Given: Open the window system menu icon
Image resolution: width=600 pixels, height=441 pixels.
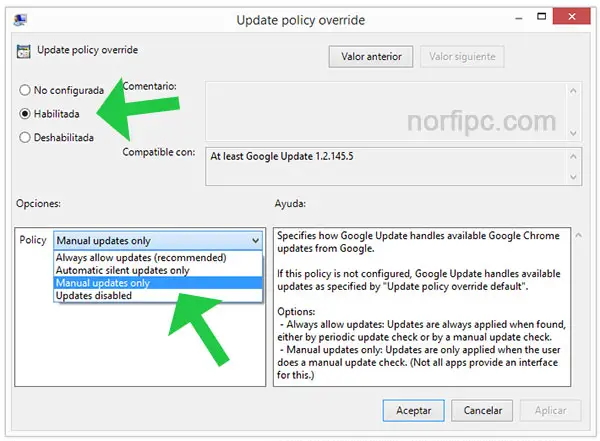Looking at the screenshot, I should (20, 19).
